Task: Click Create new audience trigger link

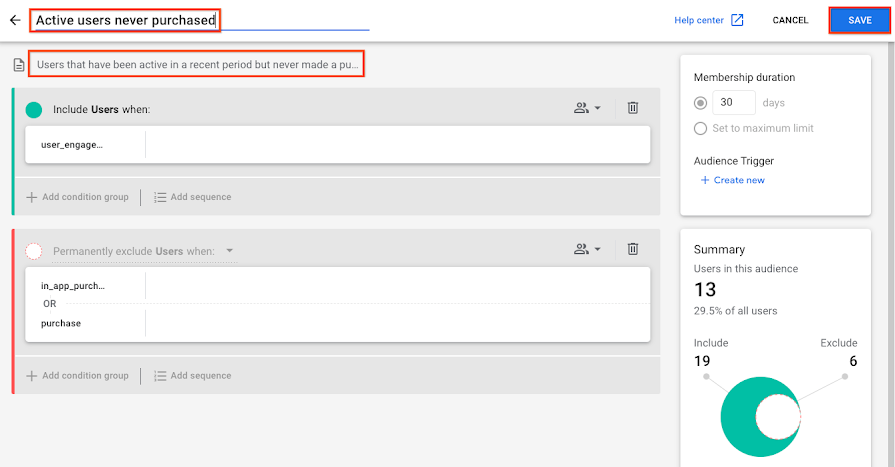Action: (x=732, y=180)
